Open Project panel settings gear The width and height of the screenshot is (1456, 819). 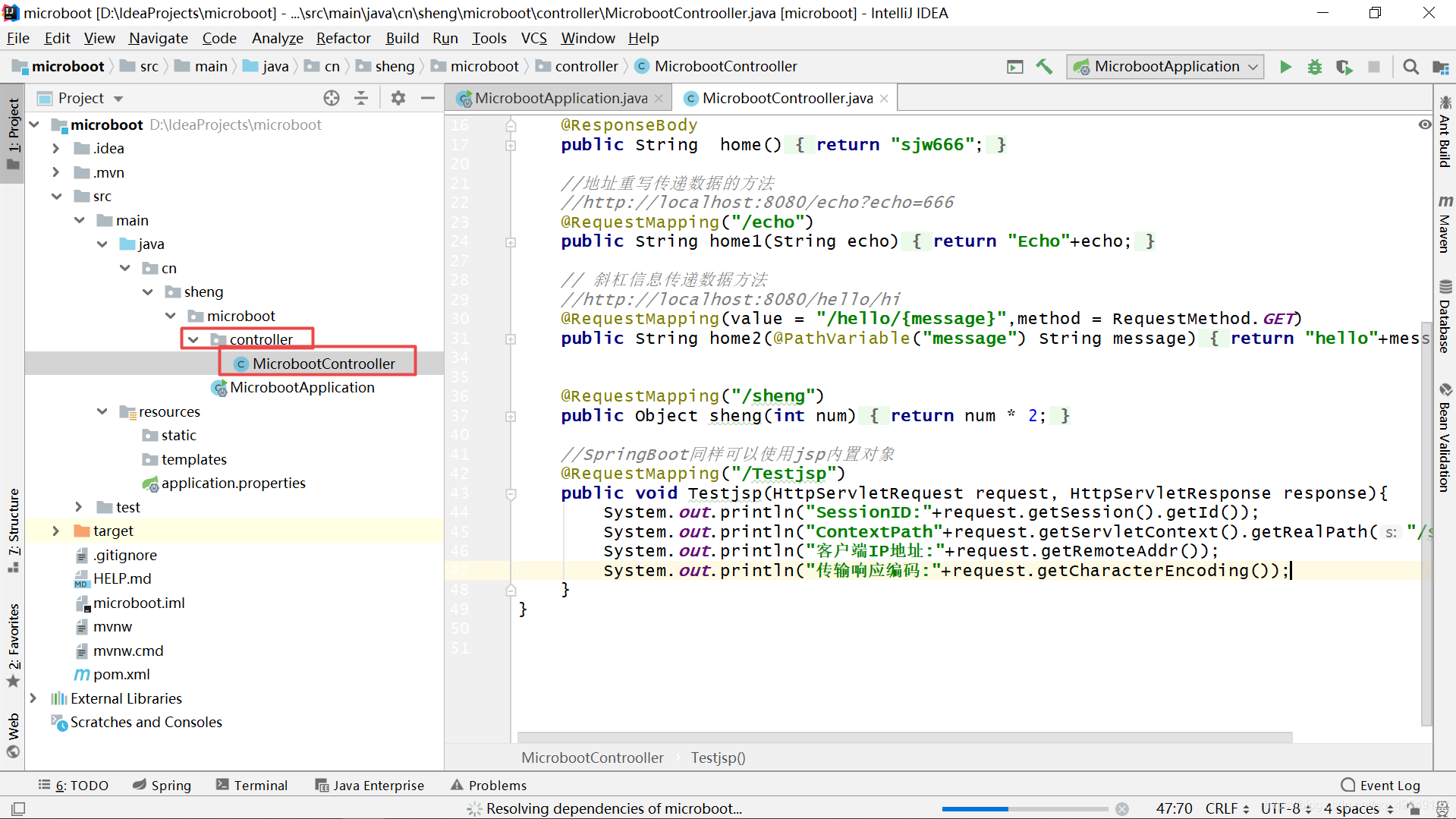(398, 98)
